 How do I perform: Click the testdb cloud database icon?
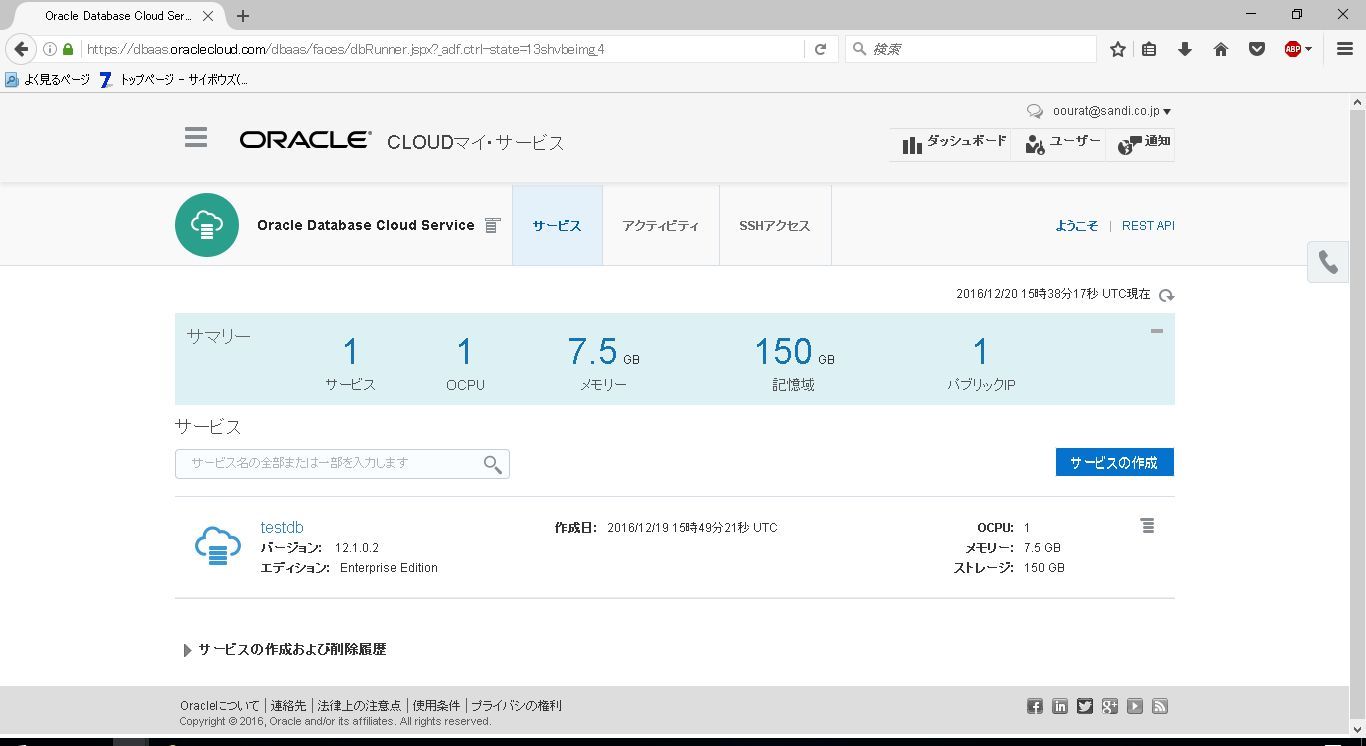coord(217,546)
